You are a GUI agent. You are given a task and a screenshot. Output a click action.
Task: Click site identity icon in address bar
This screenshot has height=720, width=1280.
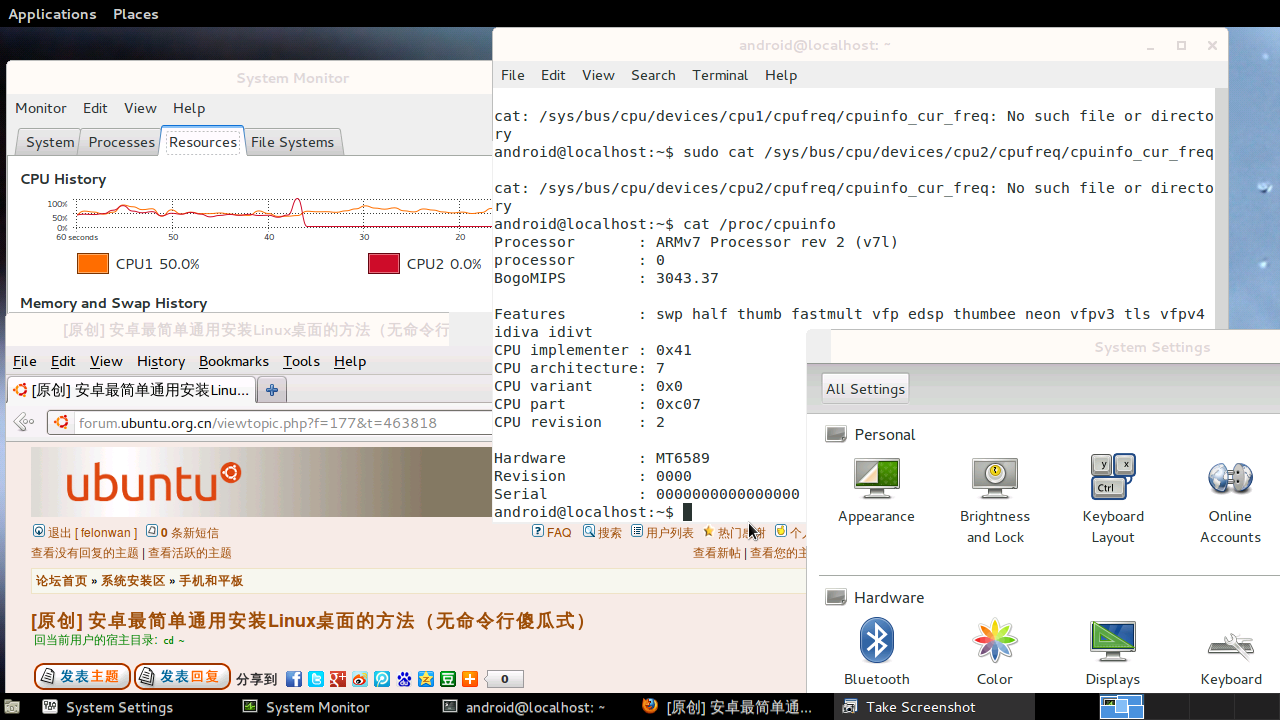62,423
